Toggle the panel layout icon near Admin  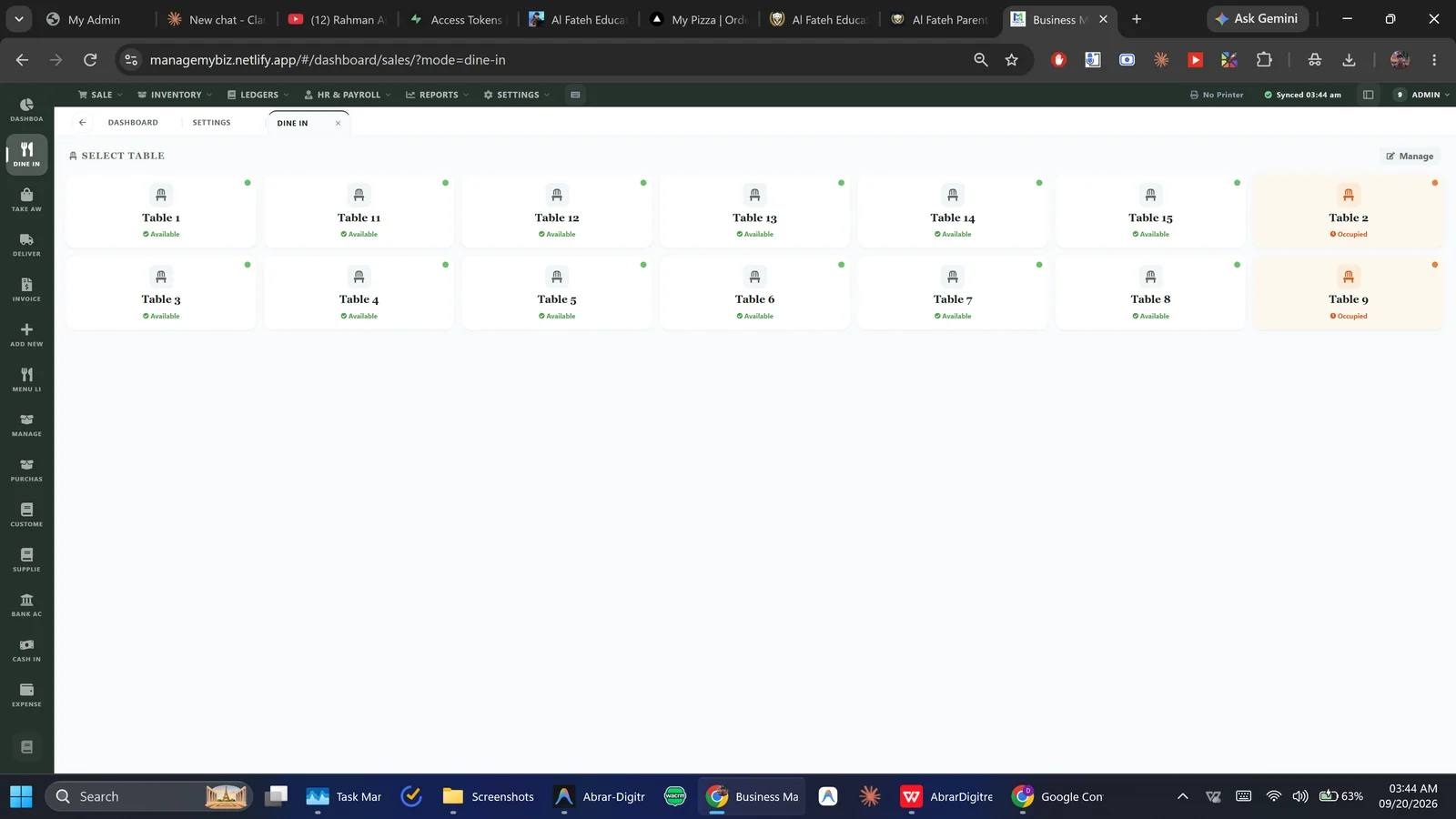(1368, 95)
